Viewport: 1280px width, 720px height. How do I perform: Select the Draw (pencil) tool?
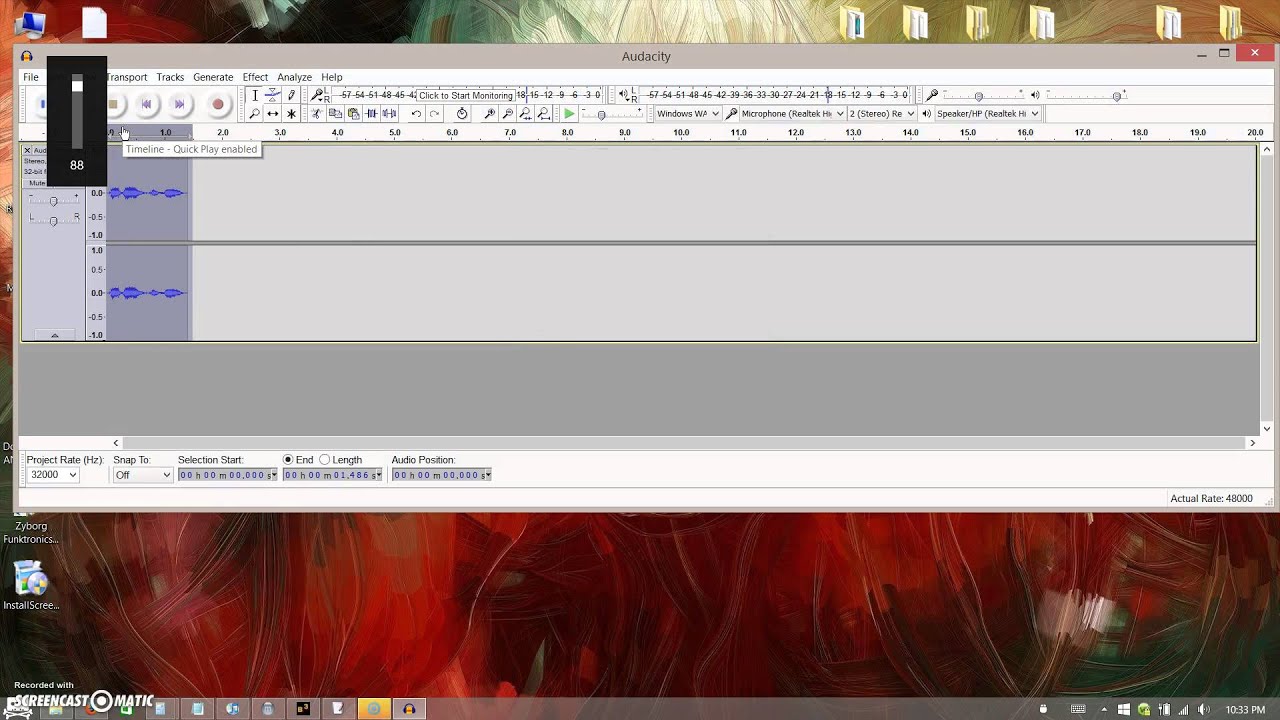coord(291,95)
